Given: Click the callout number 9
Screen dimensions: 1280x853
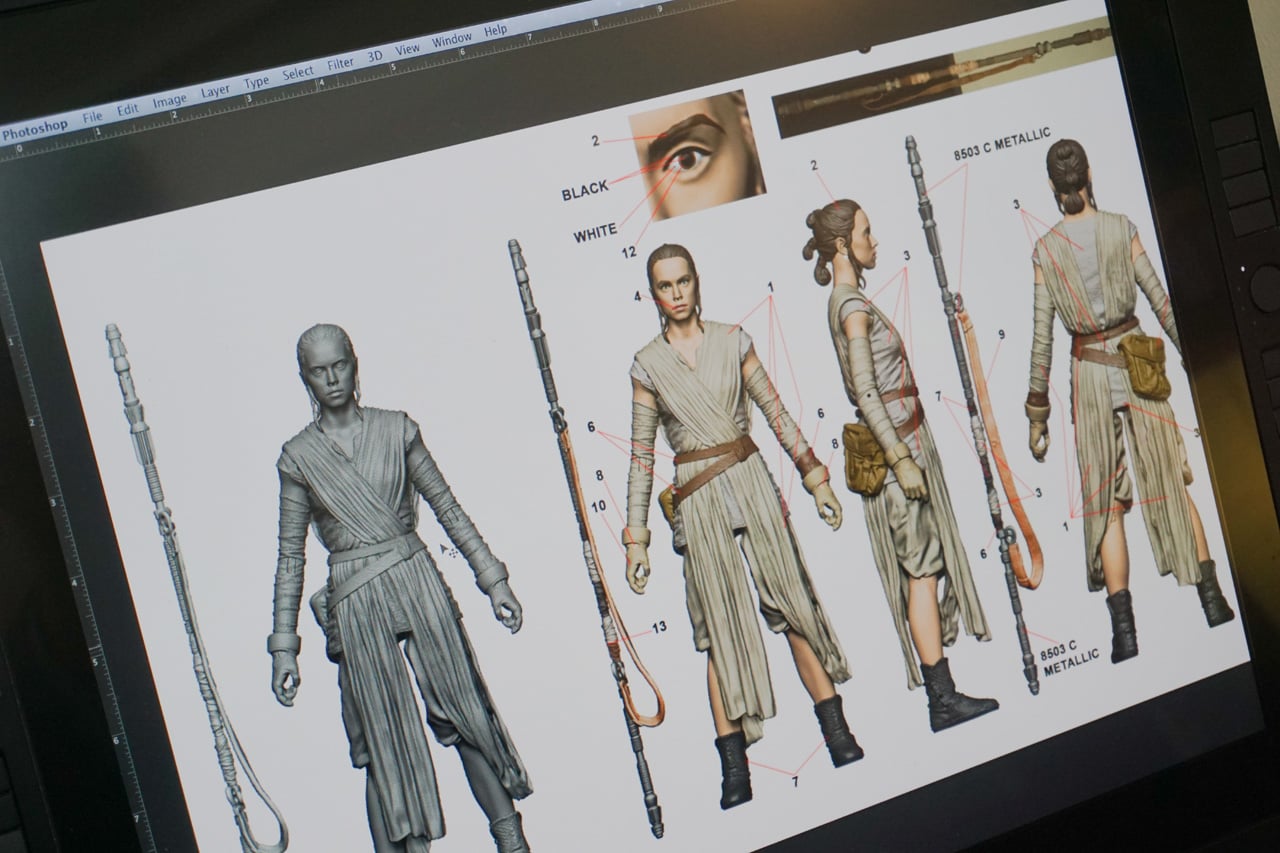Looking at the screenshot, I should (x=1000, y=334).
